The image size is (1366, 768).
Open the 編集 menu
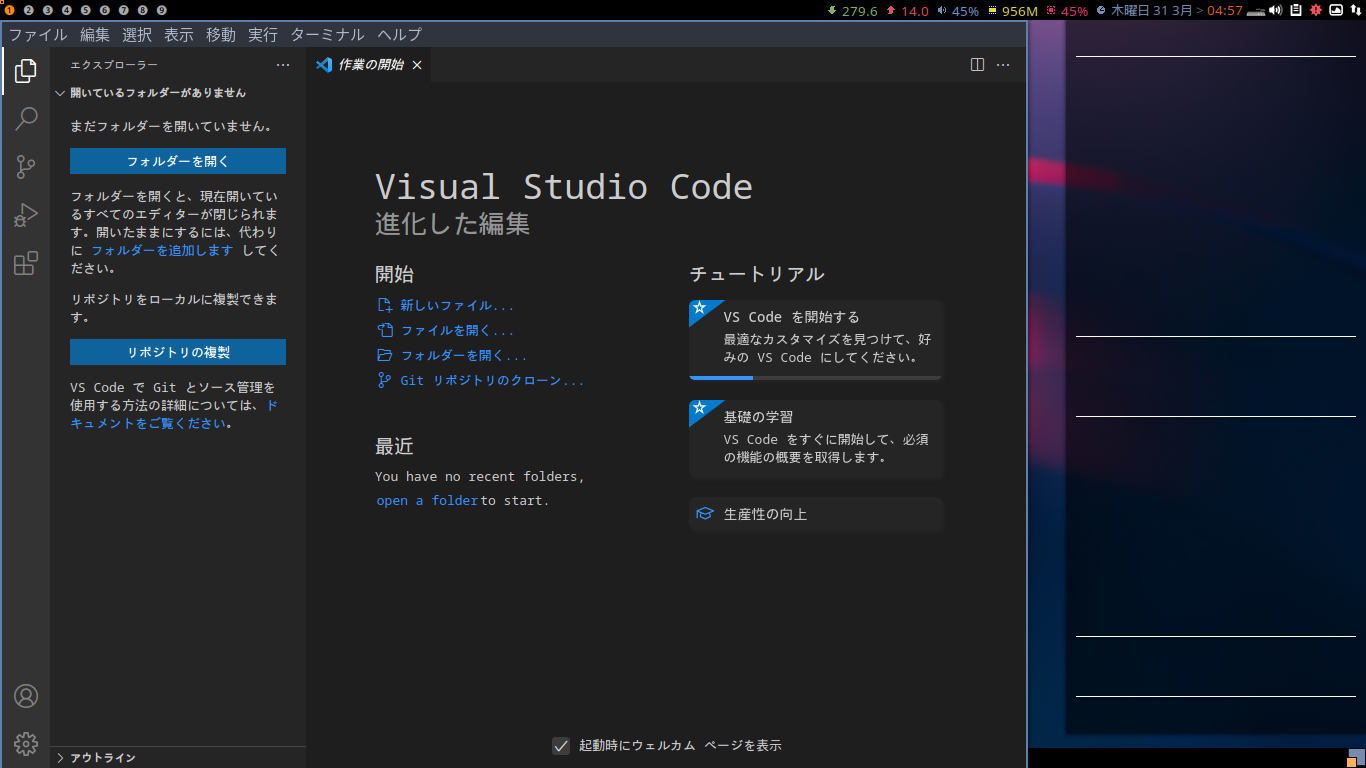point(95,34)
